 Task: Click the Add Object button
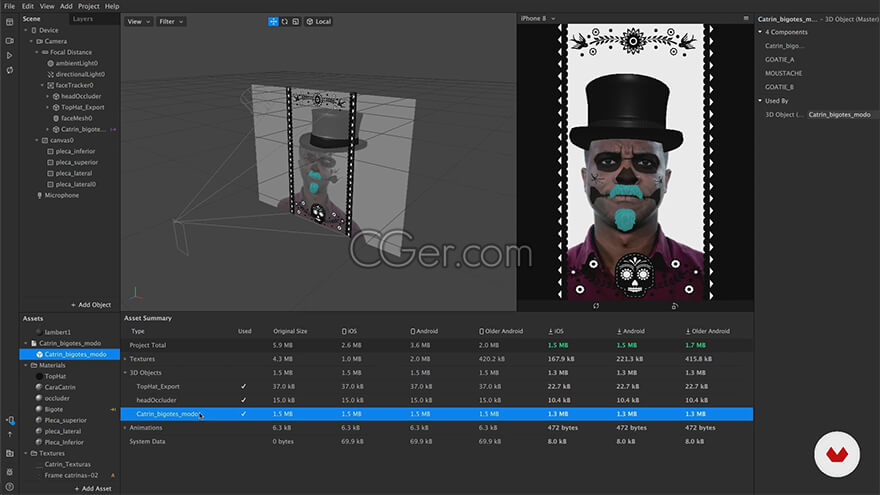[91, 305]
